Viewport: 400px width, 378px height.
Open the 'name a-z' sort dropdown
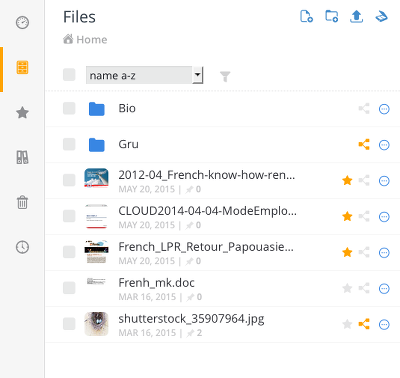tap(144, 75)
